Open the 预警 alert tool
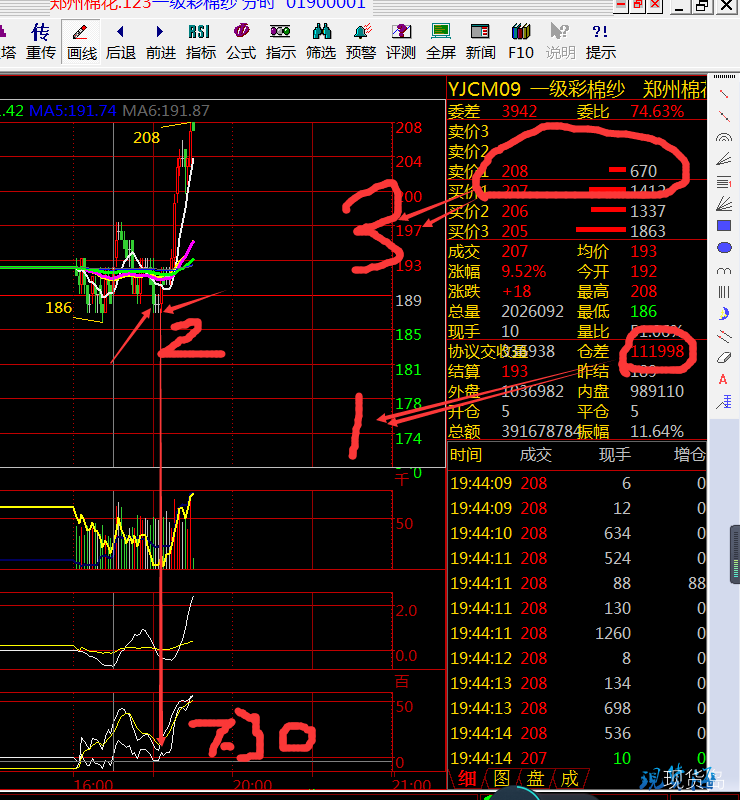The height and width of the screenshot is (800, 740). (361, 41)
